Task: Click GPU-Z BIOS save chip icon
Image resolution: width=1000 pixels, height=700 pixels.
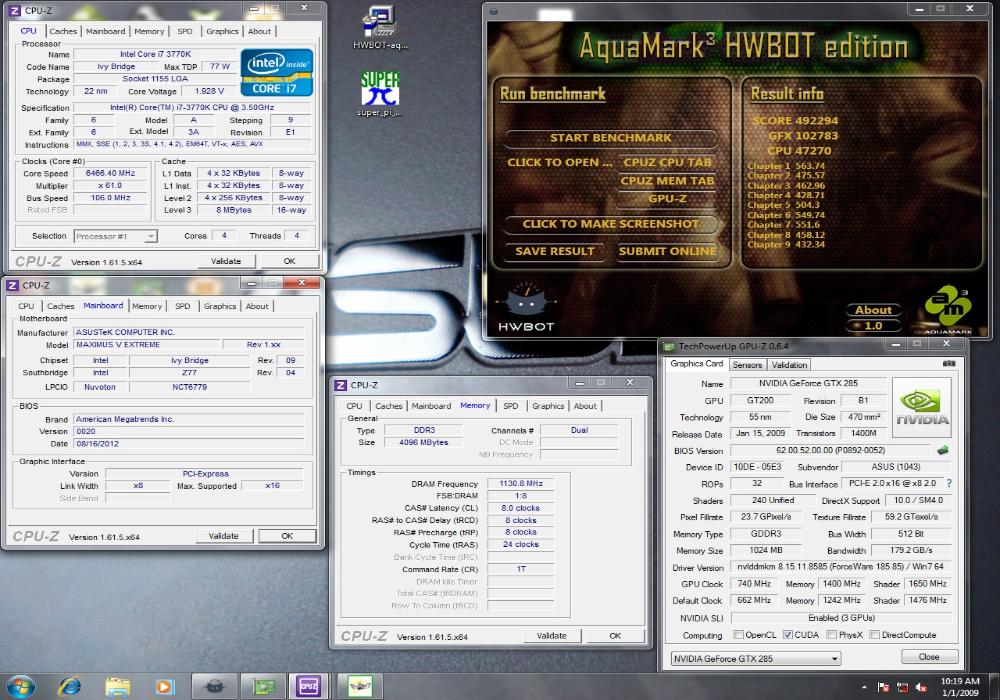Action: coord(943,450)
